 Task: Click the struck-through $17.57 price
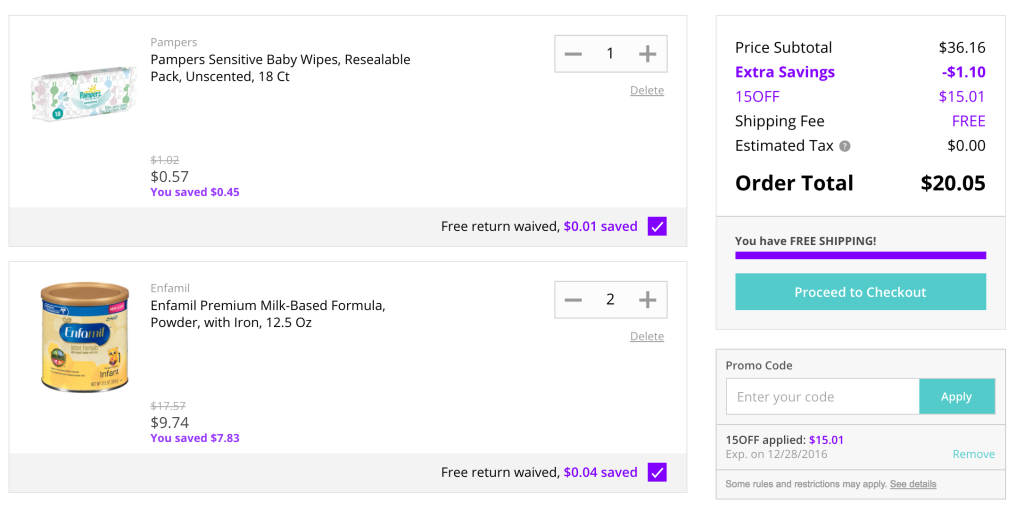click(x=168, y=406)
